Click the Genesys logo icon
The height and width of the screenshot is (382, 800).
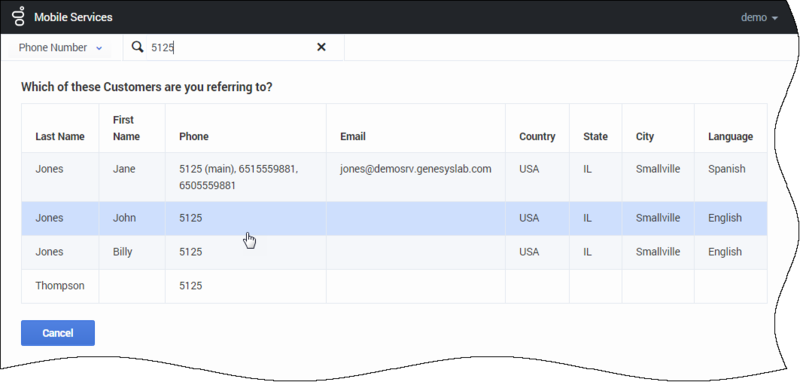point(19,16)
